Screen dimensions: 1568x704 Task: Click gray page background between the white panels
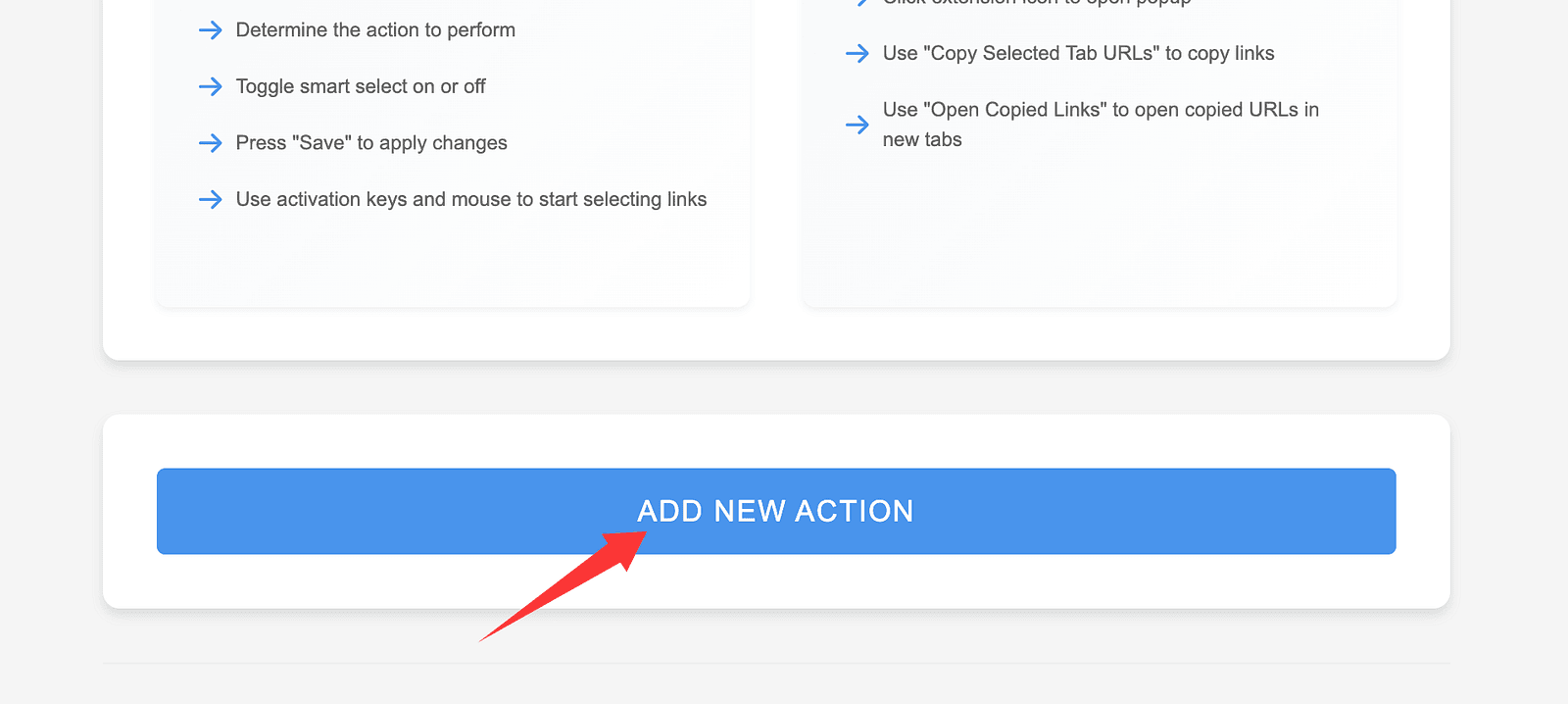[776, 387]
